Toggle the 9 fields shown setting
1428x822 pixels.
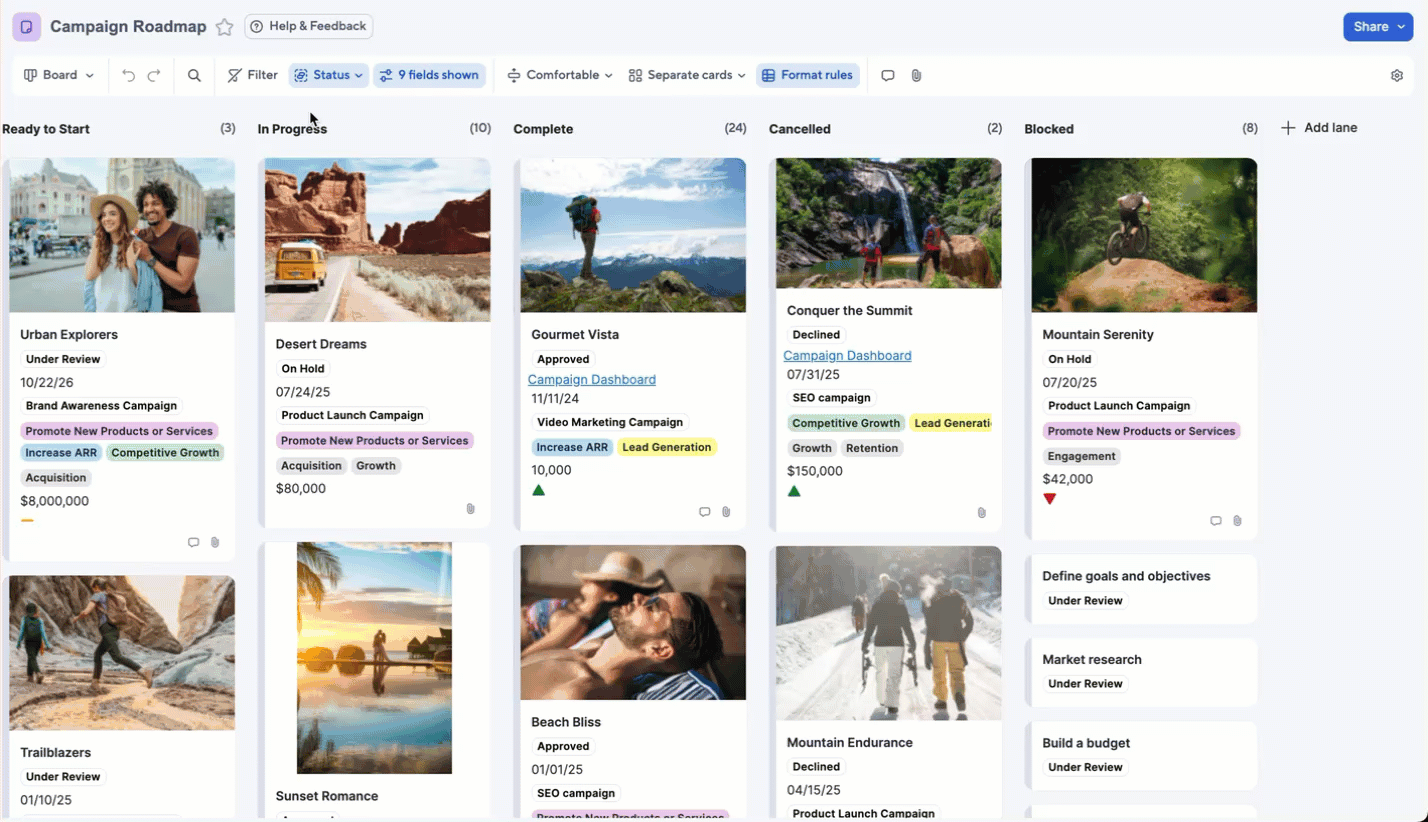pos(429,75)
